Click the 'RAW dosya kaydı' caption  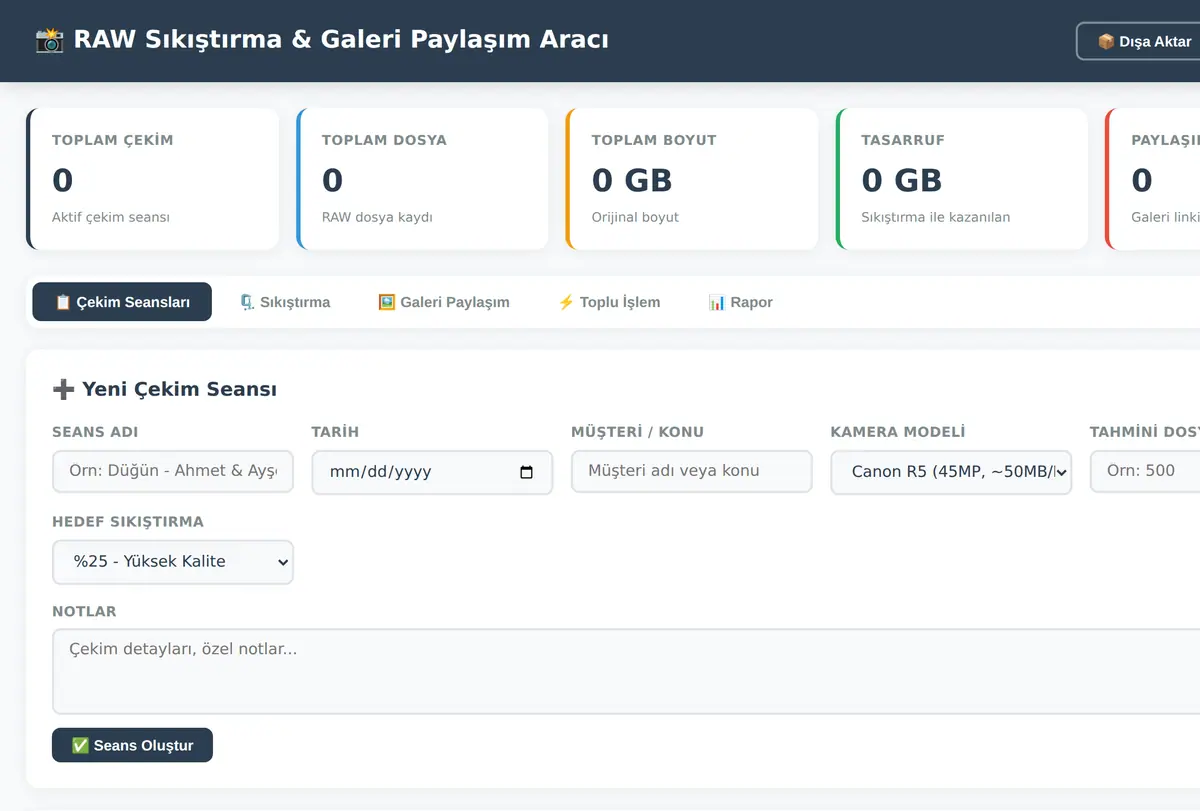pyautogui.click(x=377, y=217)
